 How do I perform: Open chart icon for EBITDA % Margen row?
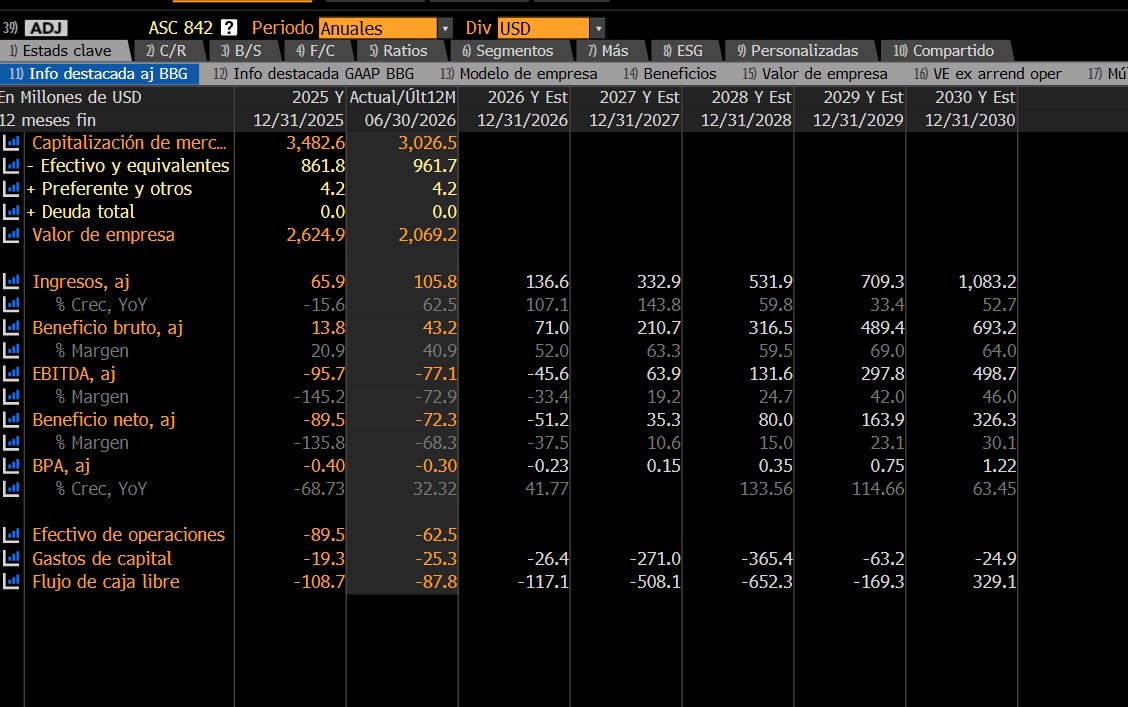[x=12, y=396]
